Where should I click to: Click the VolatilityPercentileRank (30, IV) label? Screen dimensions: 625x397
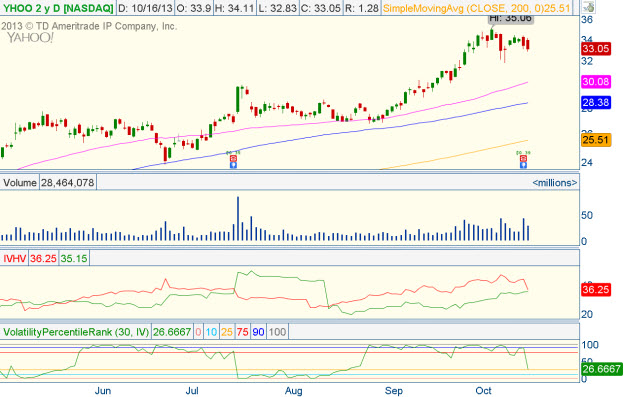(x=76, y=332)
